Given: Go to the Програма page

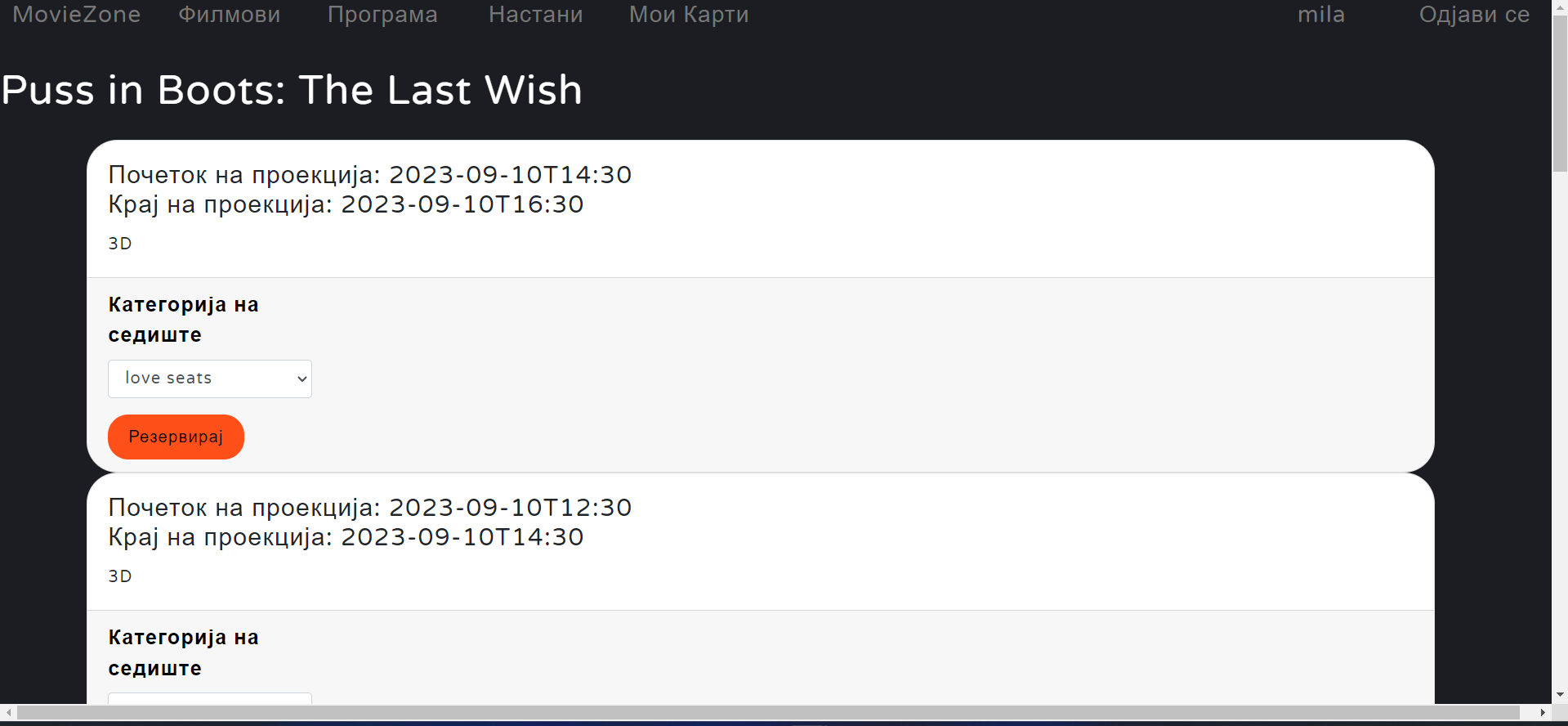Looking at the screenshot, I should coord(382,15).
